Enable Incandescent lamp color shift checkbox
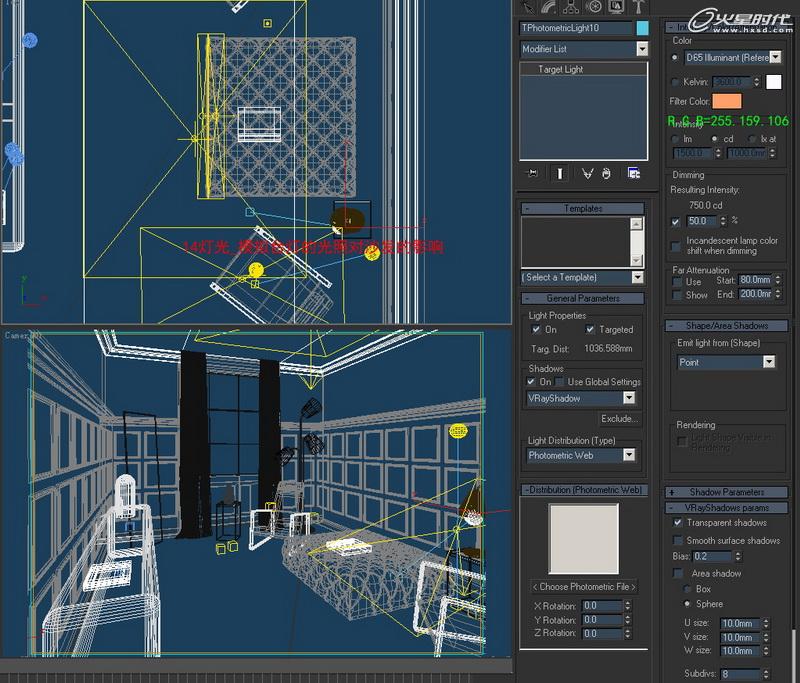This screenshot has width=800, height=683. (x=676, y=246)
